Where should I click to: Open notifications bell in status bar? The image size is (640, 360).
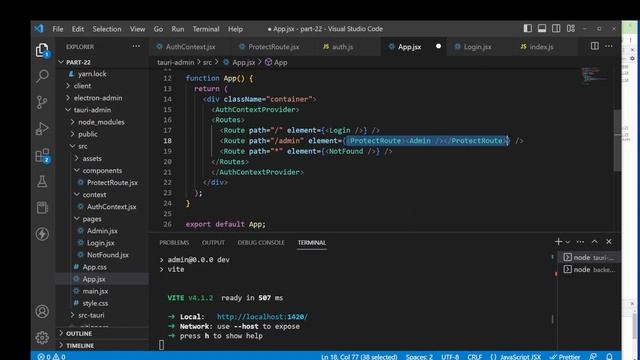pyautogui.click(x=609, y=356)
